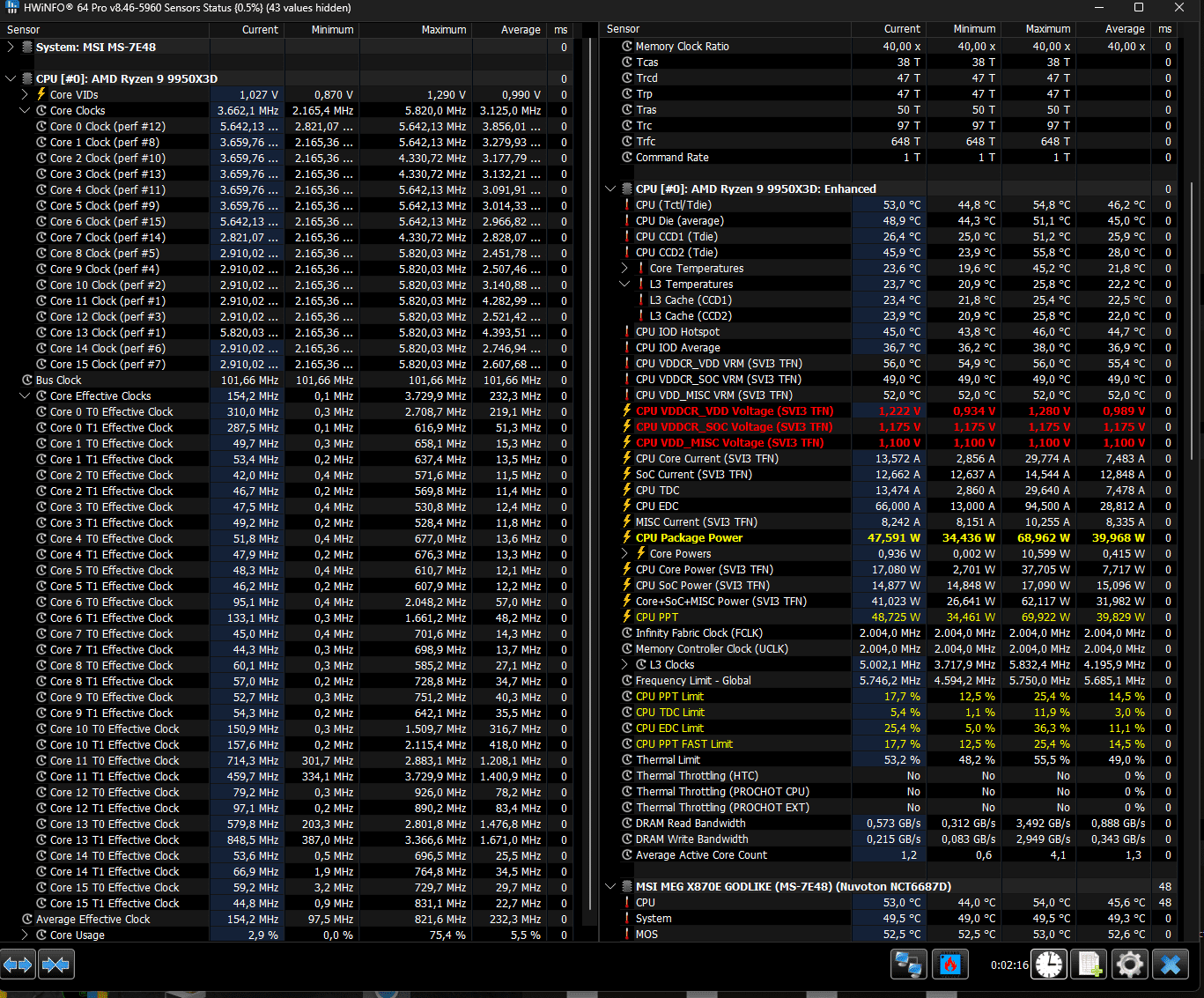The image size is (1204, 998).
Task: Click the fan control flame icon
Action: click(x=949, y=965)
